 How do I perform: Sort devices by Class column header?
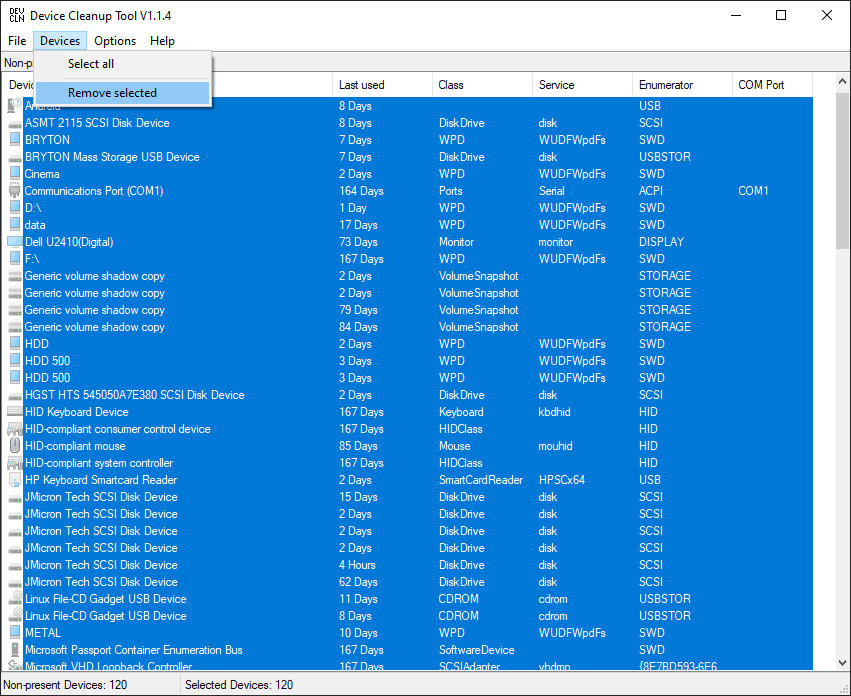pyautogui.click(x=482, y=85)
